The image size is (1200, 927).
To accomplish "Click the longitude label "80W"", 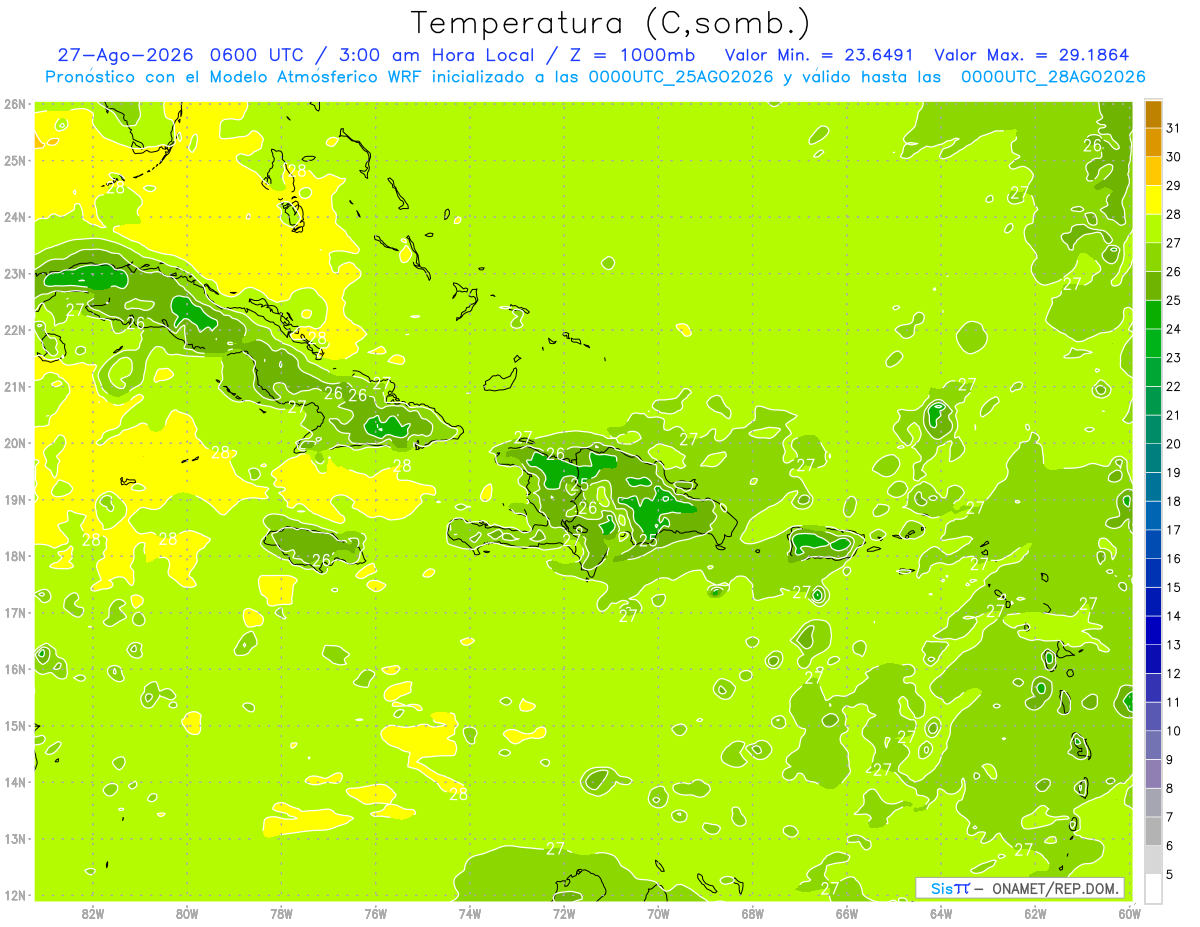I will (187, 913).
